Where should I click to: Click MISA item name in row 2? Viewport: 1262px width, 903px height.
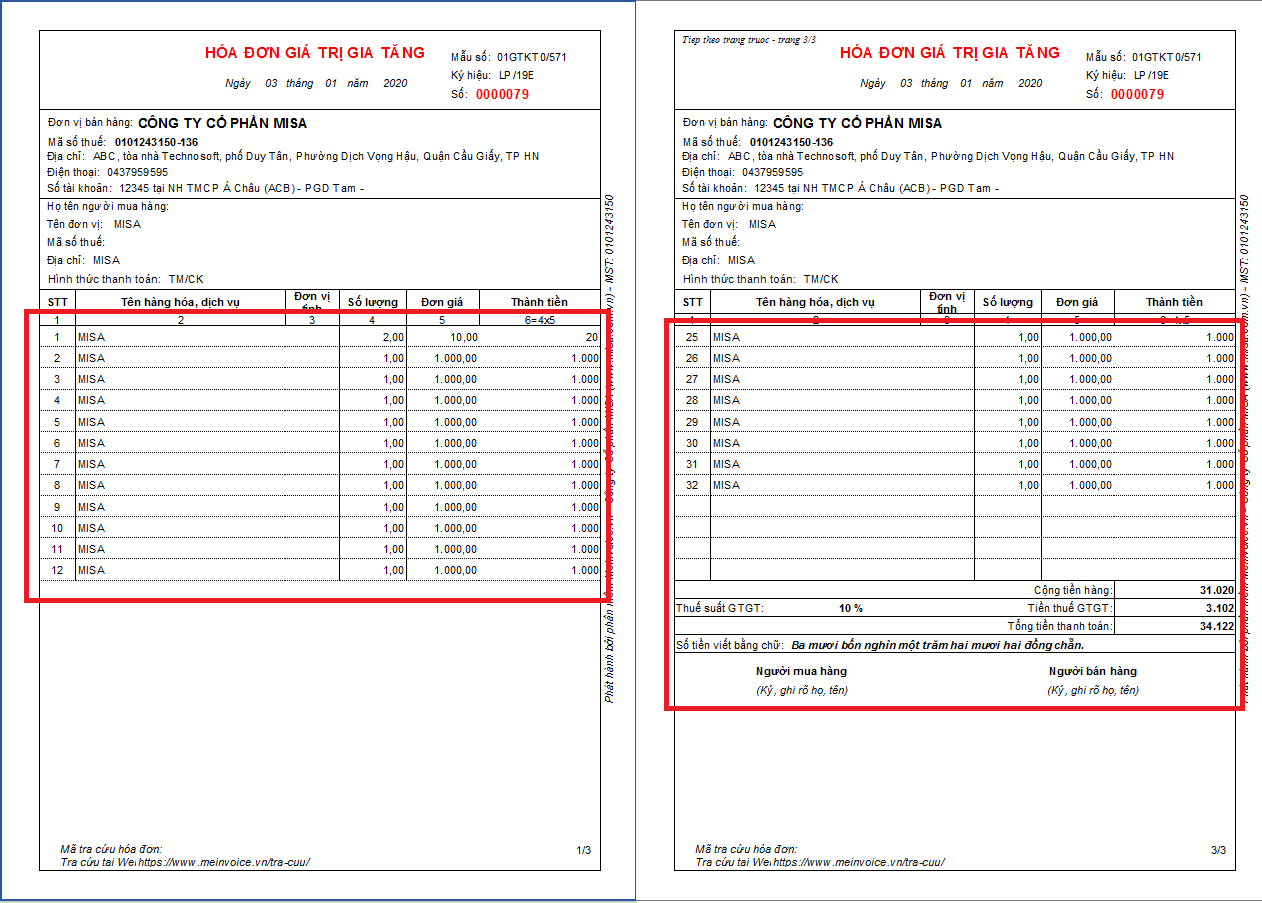(91, 358)
